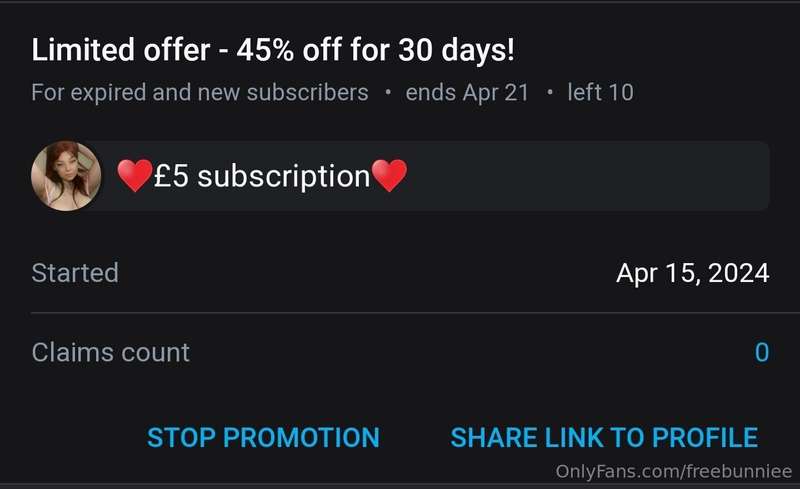800x489 pixels.
Task: Click 'For expired and new subscribers' text
Action: pyautogui.click(x=199, y=92)
